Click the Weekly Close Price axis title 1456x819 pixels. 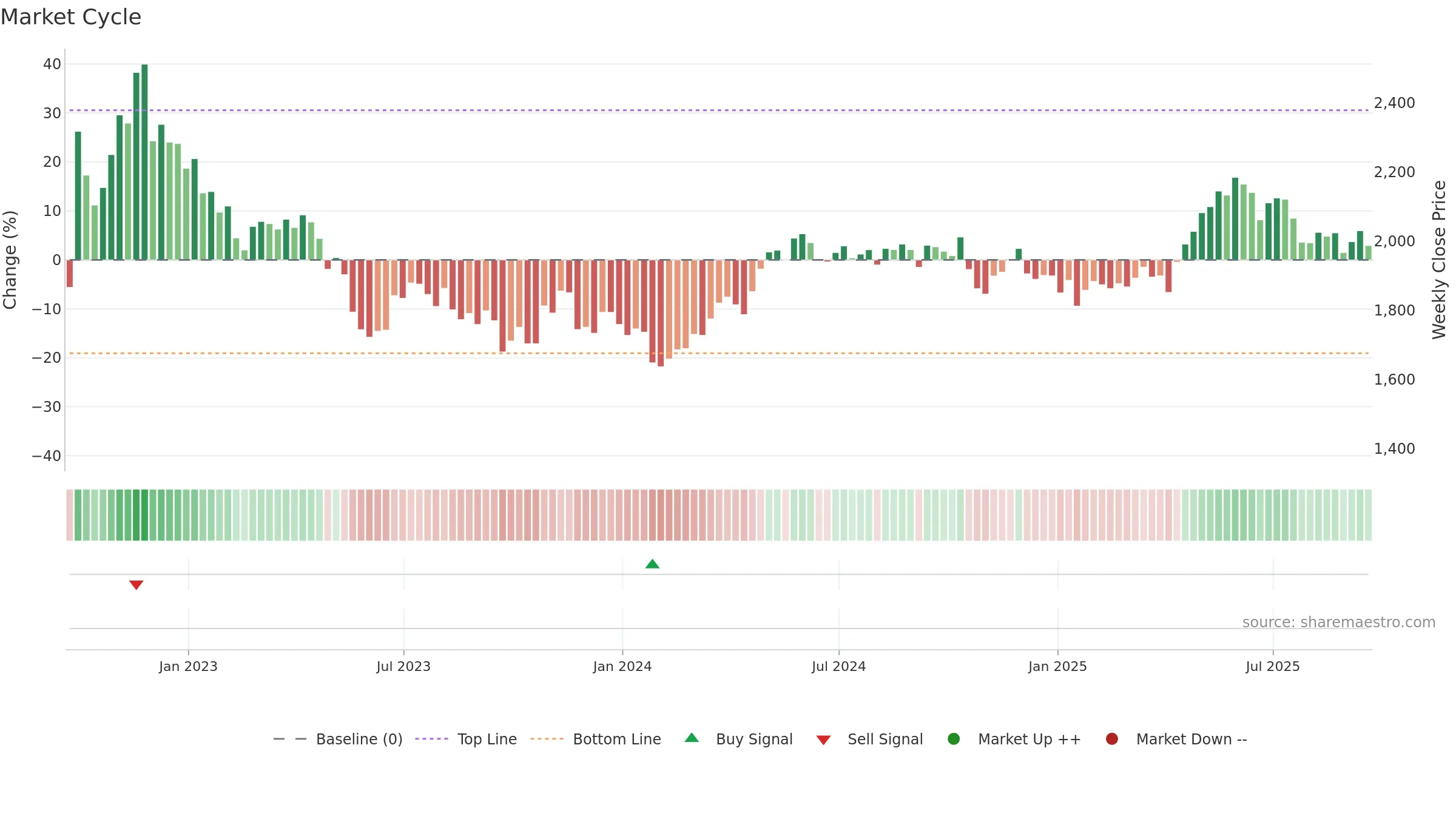(1439, 260)
